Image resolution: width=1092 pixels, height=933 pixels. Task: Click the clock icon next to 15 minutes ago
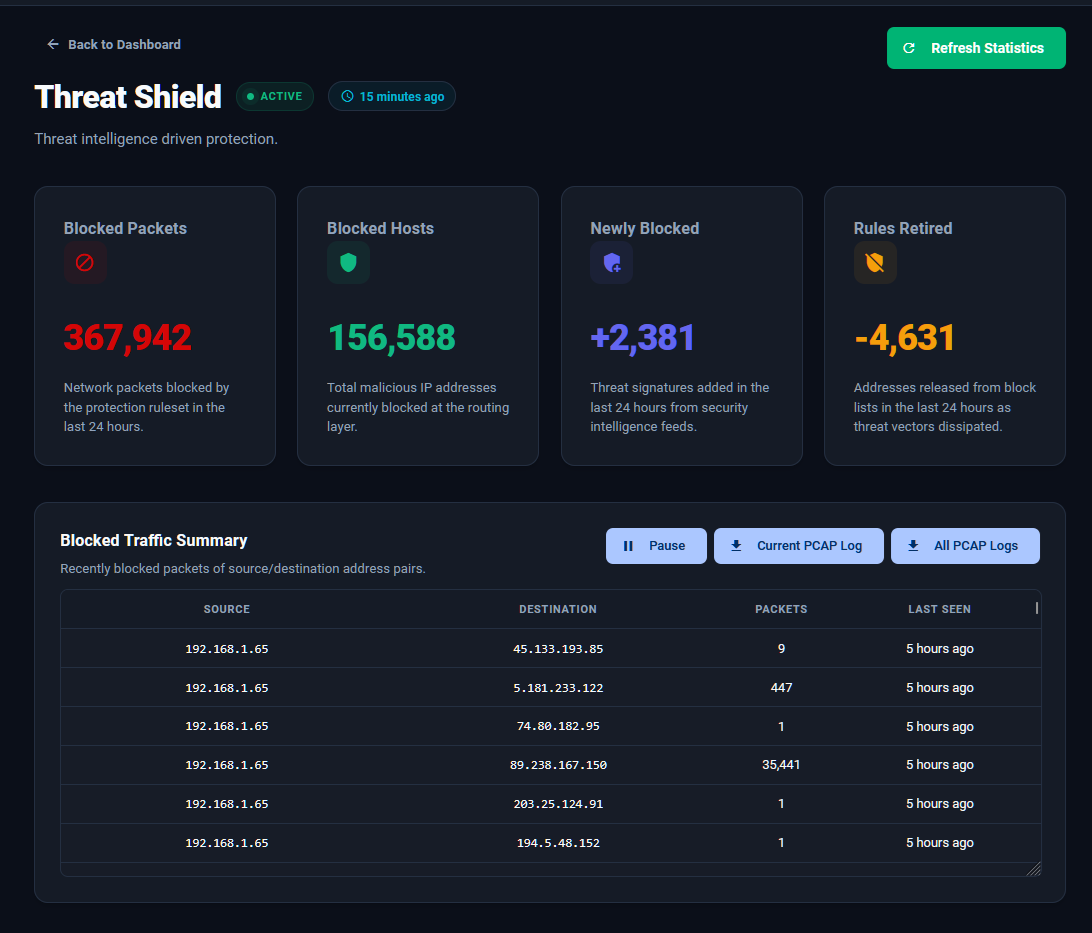(347, 96)
